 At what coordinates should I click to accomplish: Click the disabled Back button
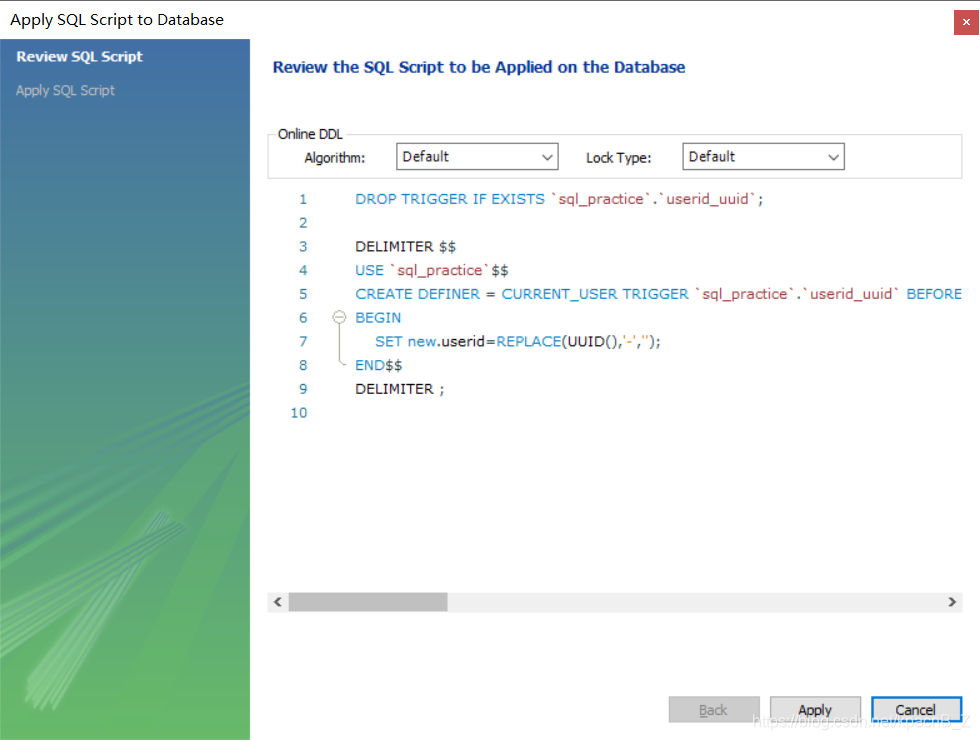(x=714, y=709)
